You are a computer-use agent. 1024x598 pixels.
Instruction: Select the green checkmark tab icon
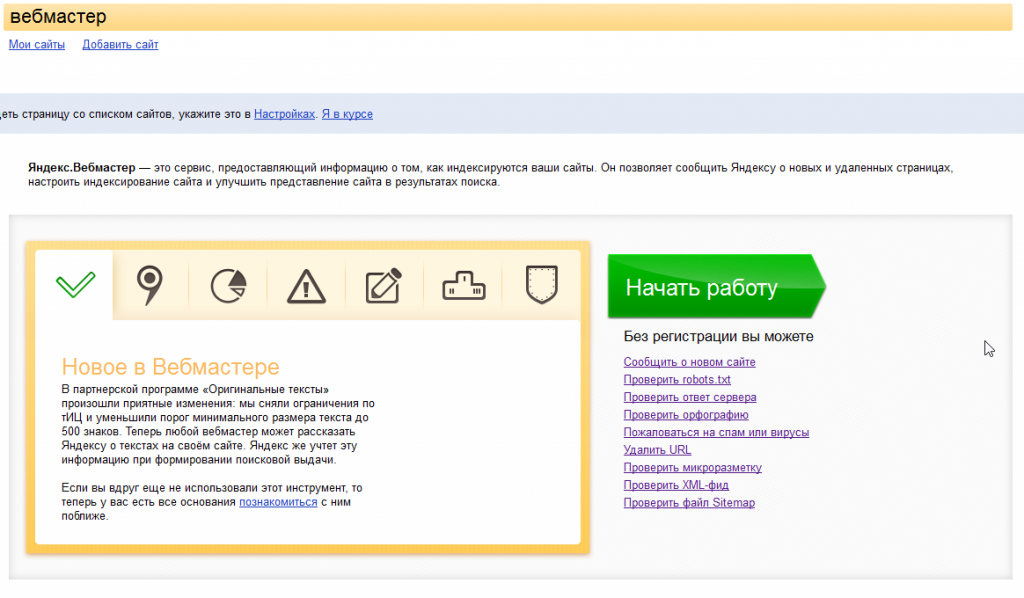pos(75,285)
